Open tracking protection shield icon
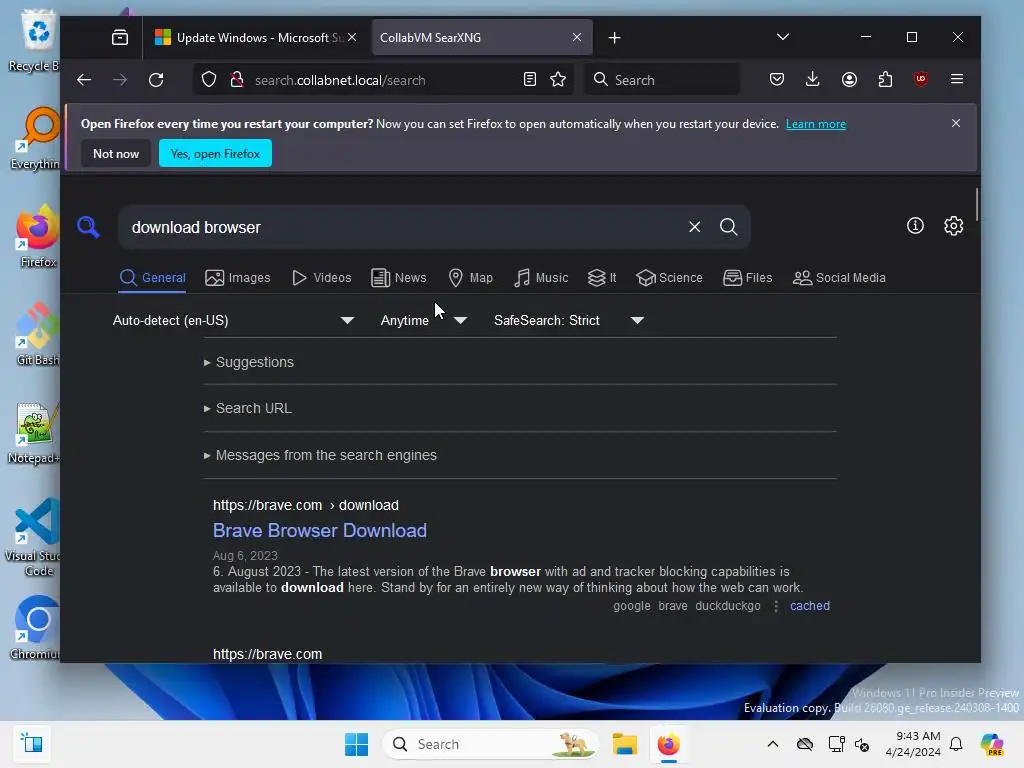 tap(208, 80)
